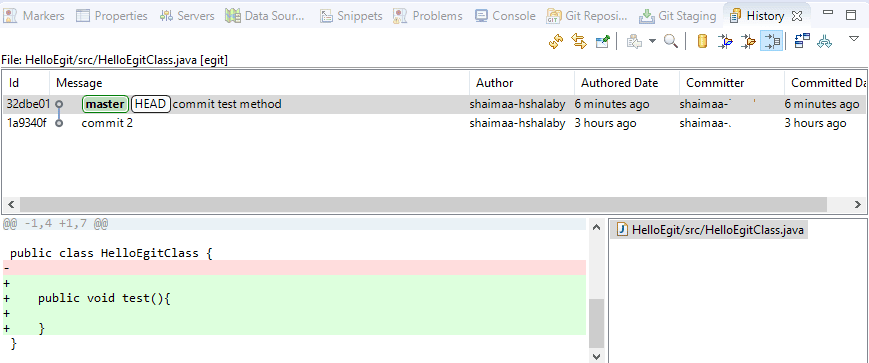Show all changes in repository
Image resolution: width=869 pixels, height=363 pixels.
[702, 41]
